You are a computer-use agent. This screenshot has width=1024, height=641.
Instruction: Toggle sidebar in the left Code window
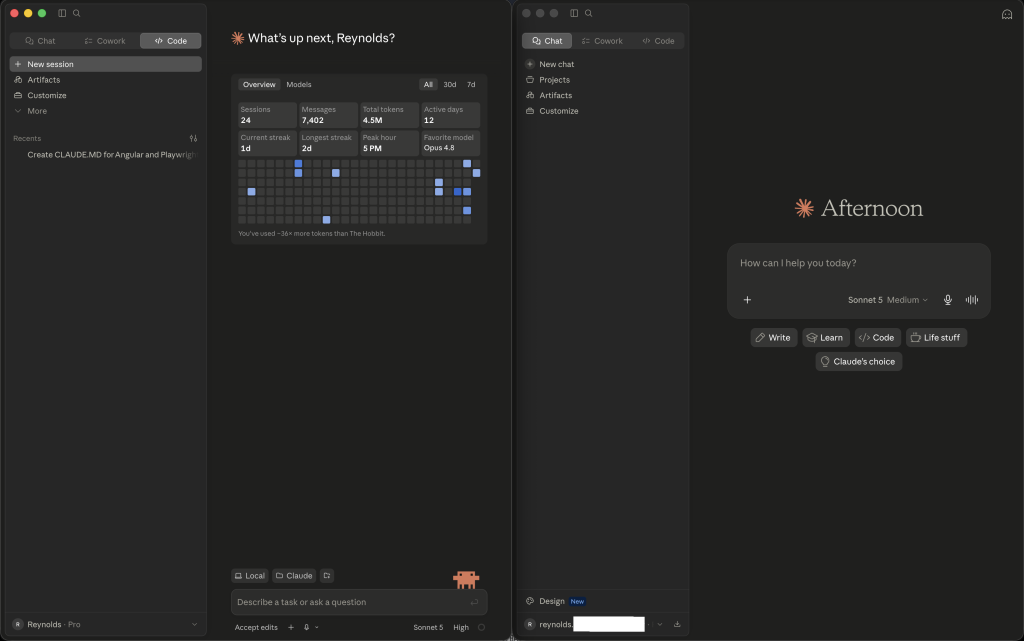[62, 13]
